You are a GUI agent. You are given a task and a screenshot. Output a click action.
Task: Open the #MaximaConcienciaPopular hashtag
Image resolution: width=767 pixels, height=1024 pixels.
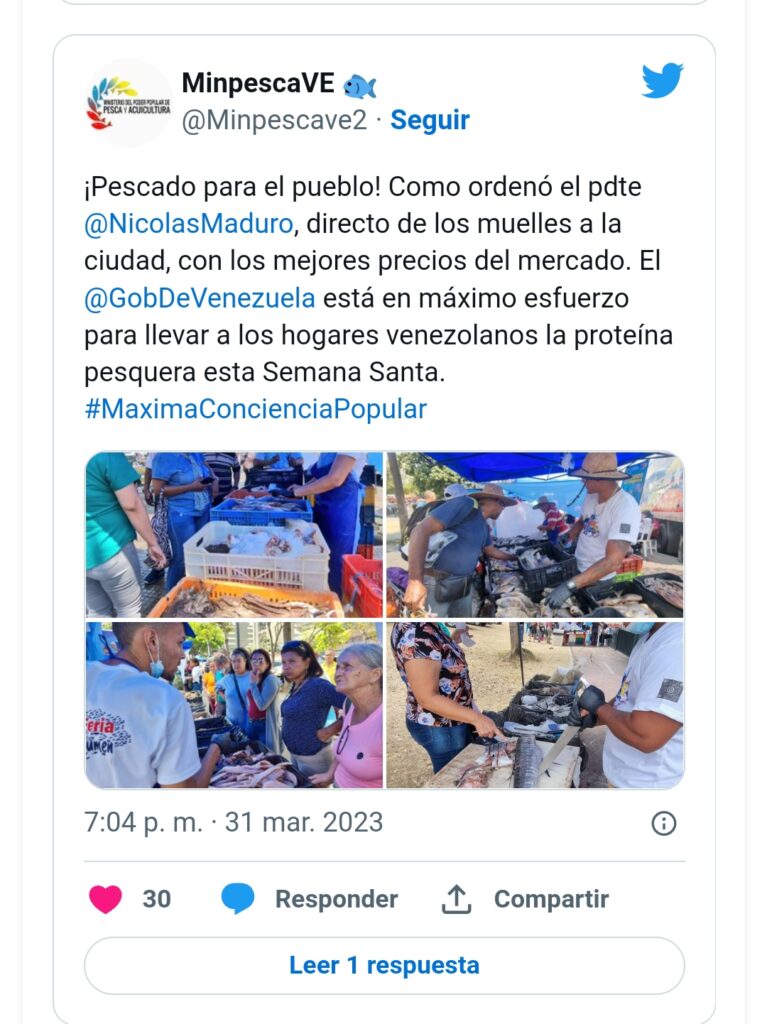[x=255, y=409]
